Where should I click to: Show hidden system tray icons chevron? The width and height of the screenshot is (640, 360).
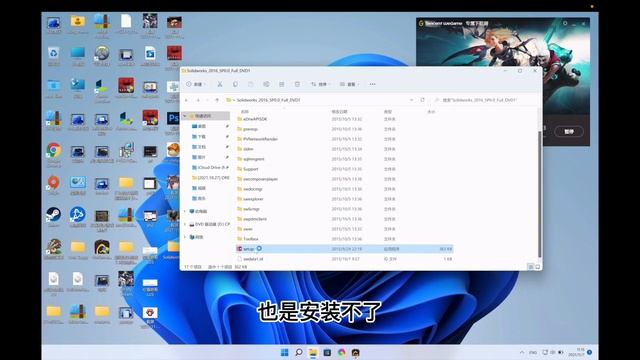522,352
